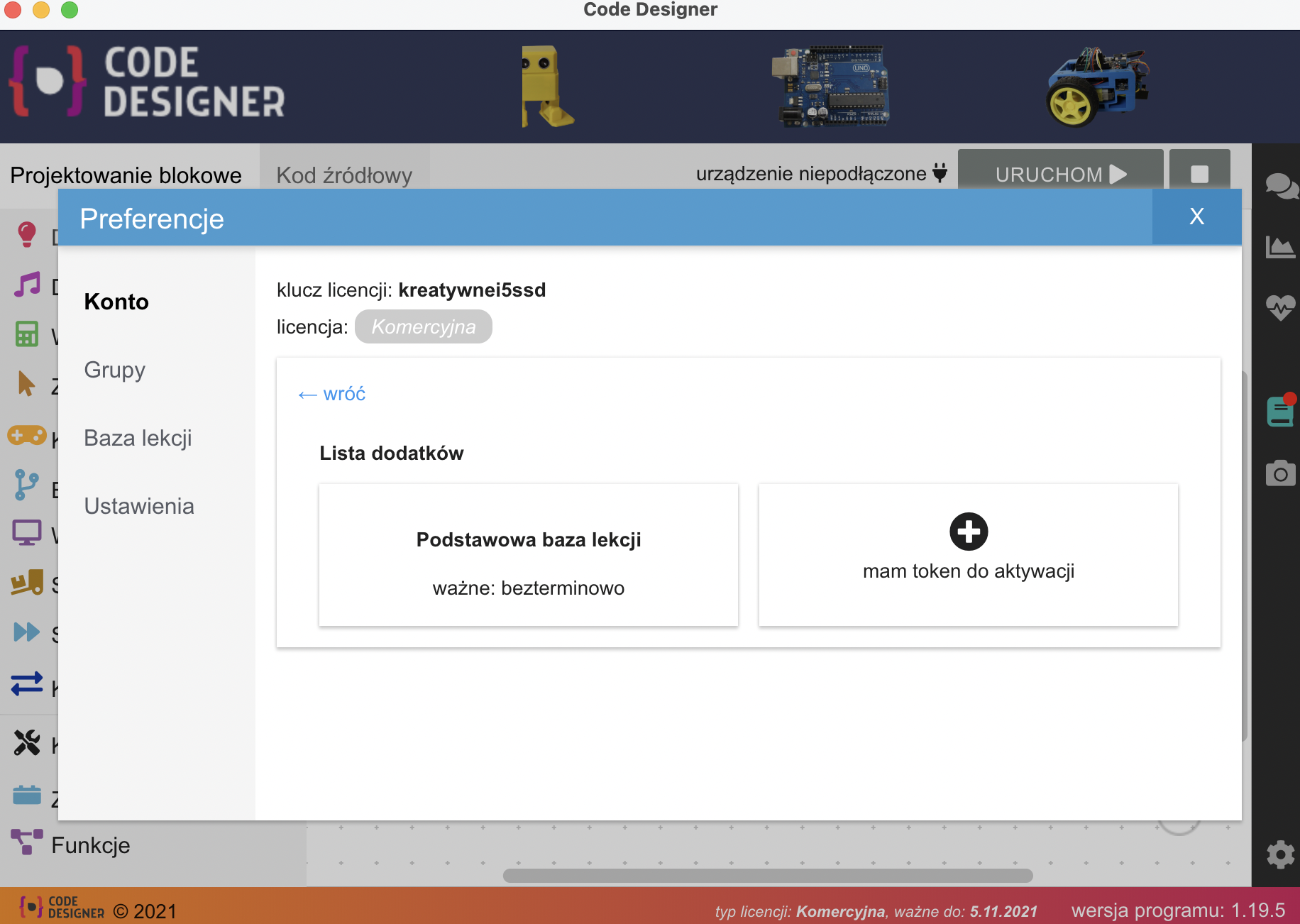Open the Grupy section in Preferences
This screenshot has width=1300, height=924.
pyautogui.click(x=114, y=370)
